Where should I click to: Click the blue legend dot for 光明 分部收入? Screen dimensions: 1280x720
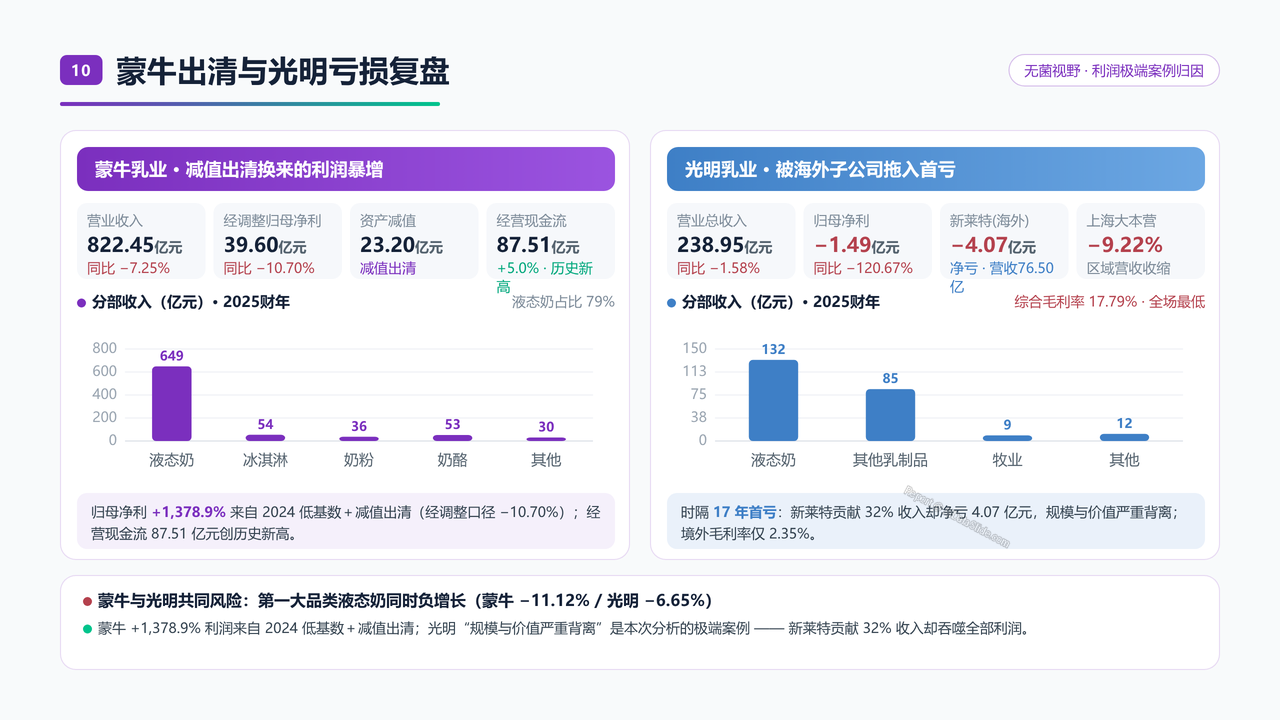point(672,302)
